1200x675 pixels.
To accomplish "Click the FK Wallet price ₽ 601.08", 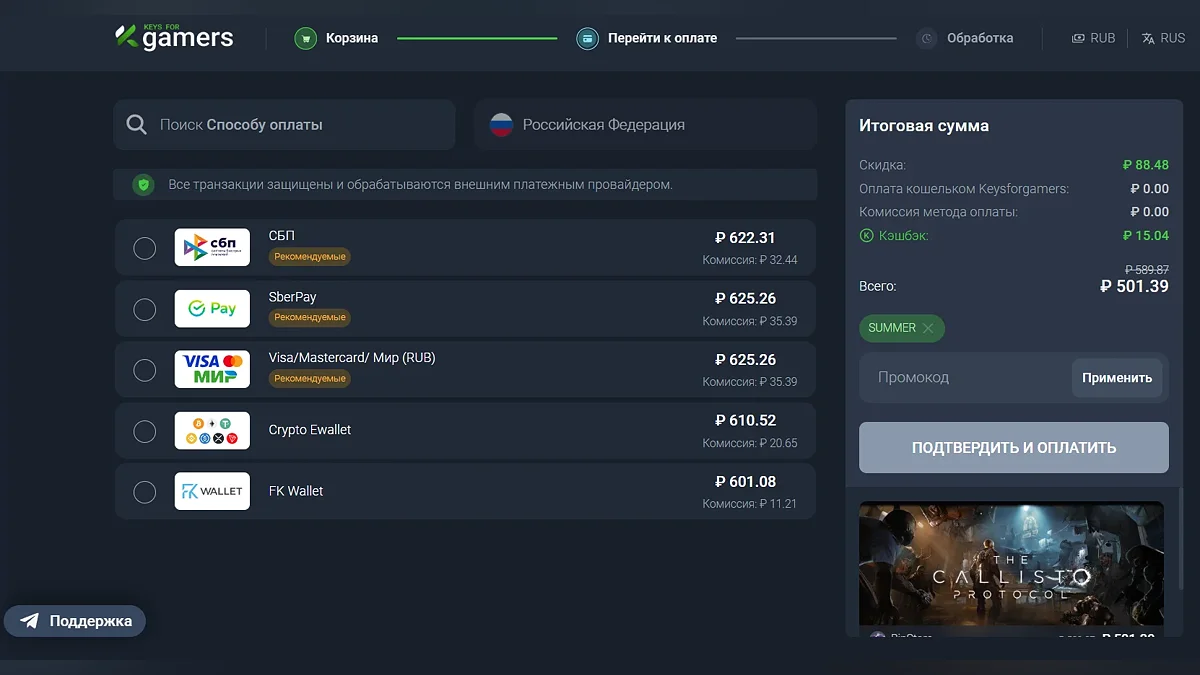I will coord(745,482).
